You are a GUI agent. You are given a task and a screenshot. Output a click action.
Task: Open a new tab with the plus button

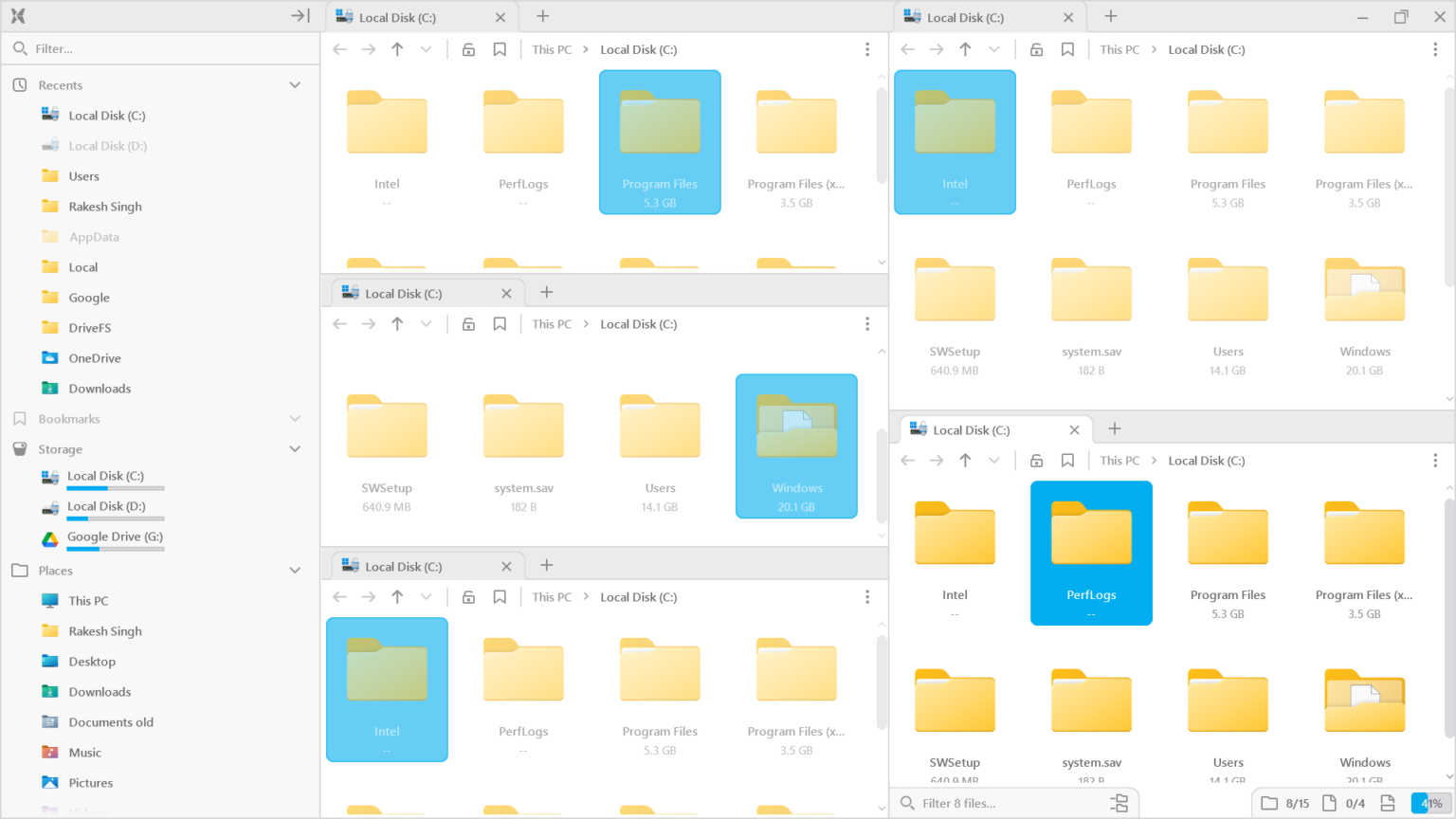coord(542,16)
